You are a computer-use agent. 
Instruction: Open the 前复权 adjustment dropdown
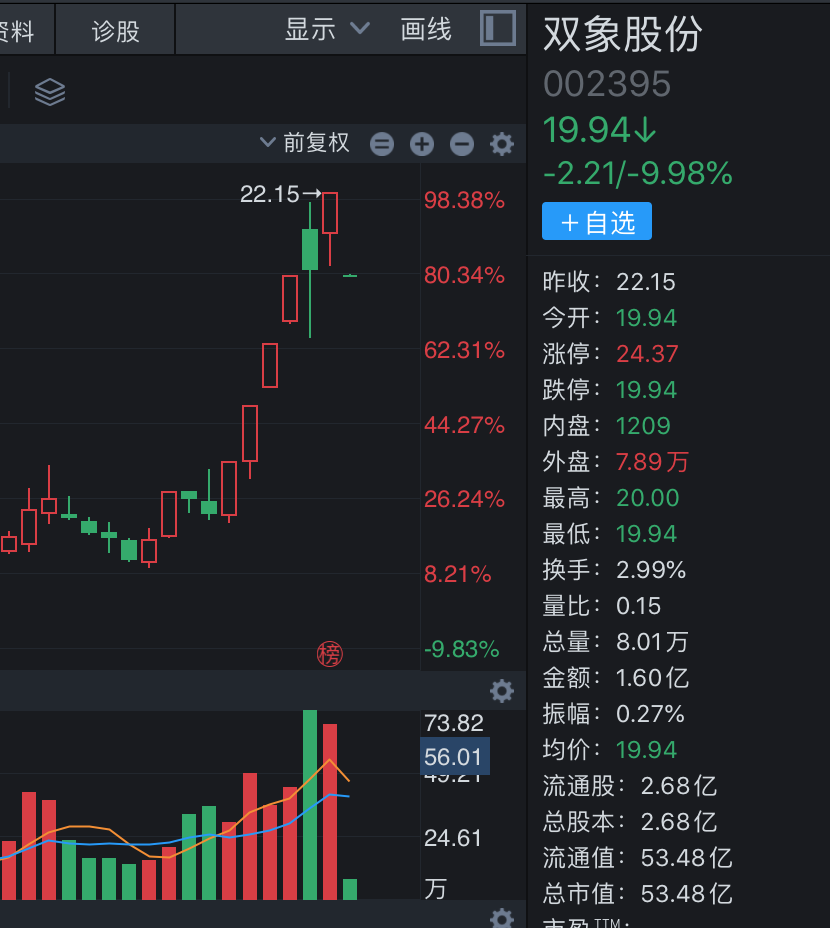(305, 143)
